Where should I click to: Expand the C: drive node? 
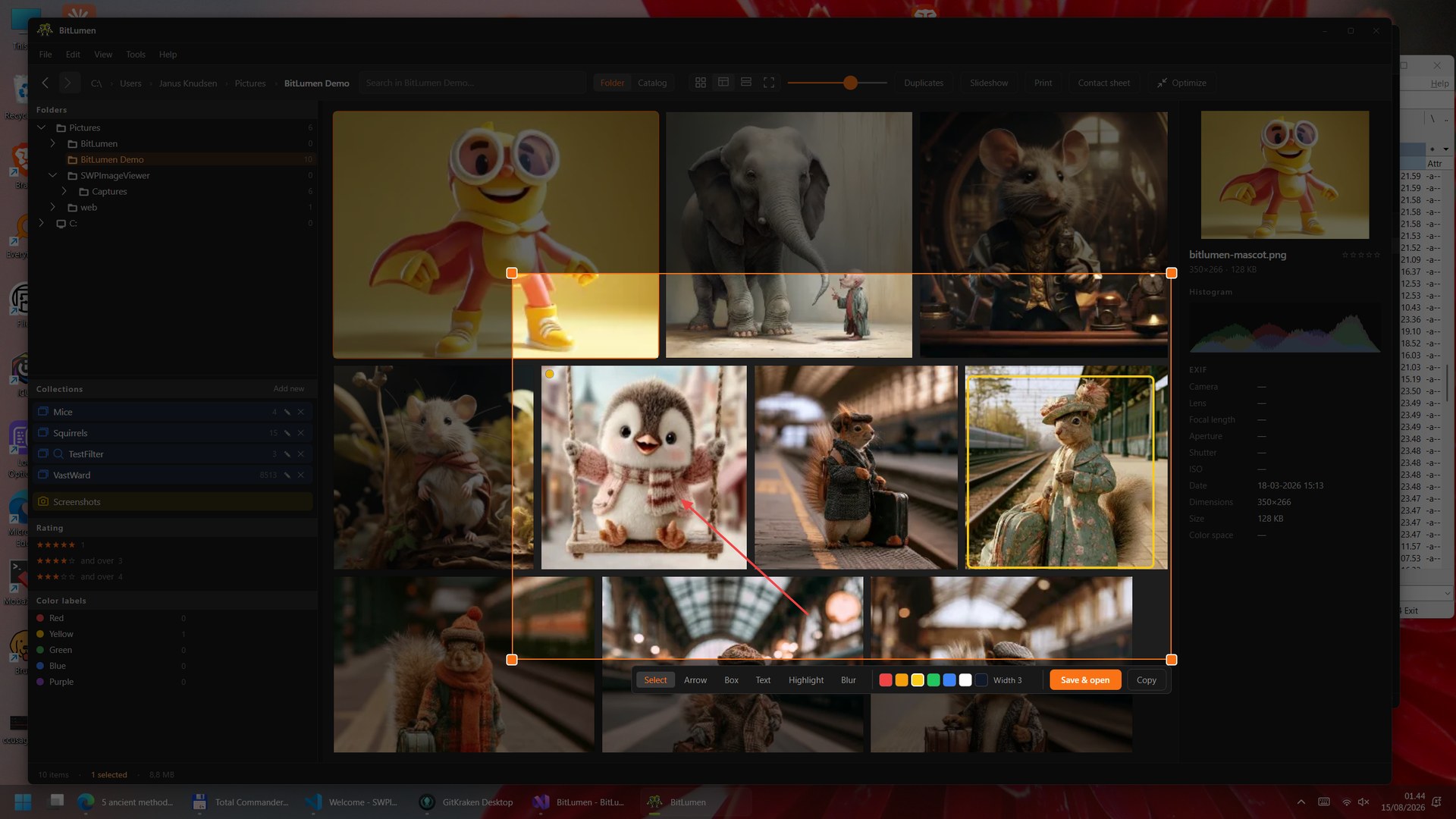[42, 223]
